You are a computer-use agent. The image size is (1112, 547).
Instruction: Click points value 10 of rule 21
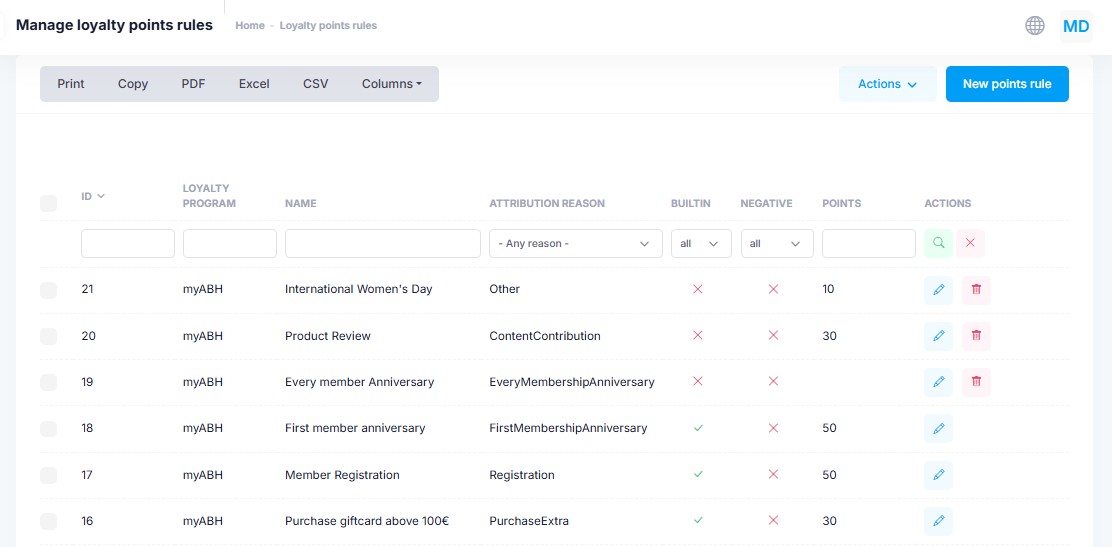pyautogui.click(x=828, y=289)
